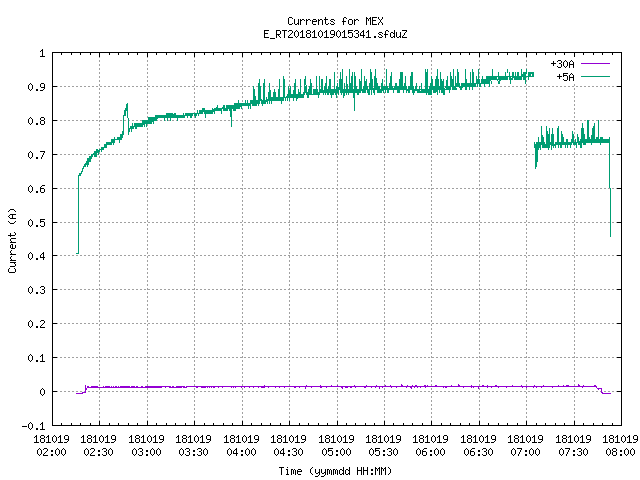This screenshot has width=640, height=480.
Task: Click x-axis tick label 04:30
Action: [x=288, y=452]
